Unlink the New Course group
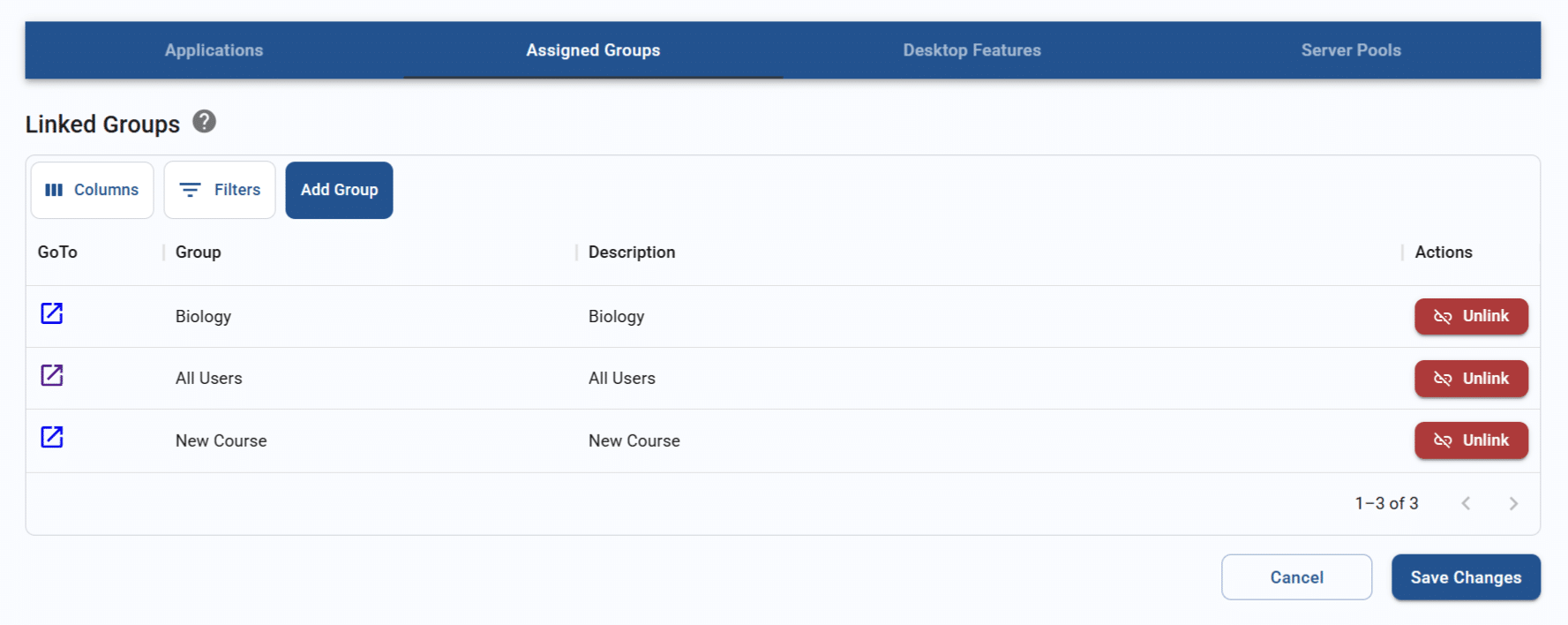Screen dimensions: 1568x625 tap(1470, 441)
